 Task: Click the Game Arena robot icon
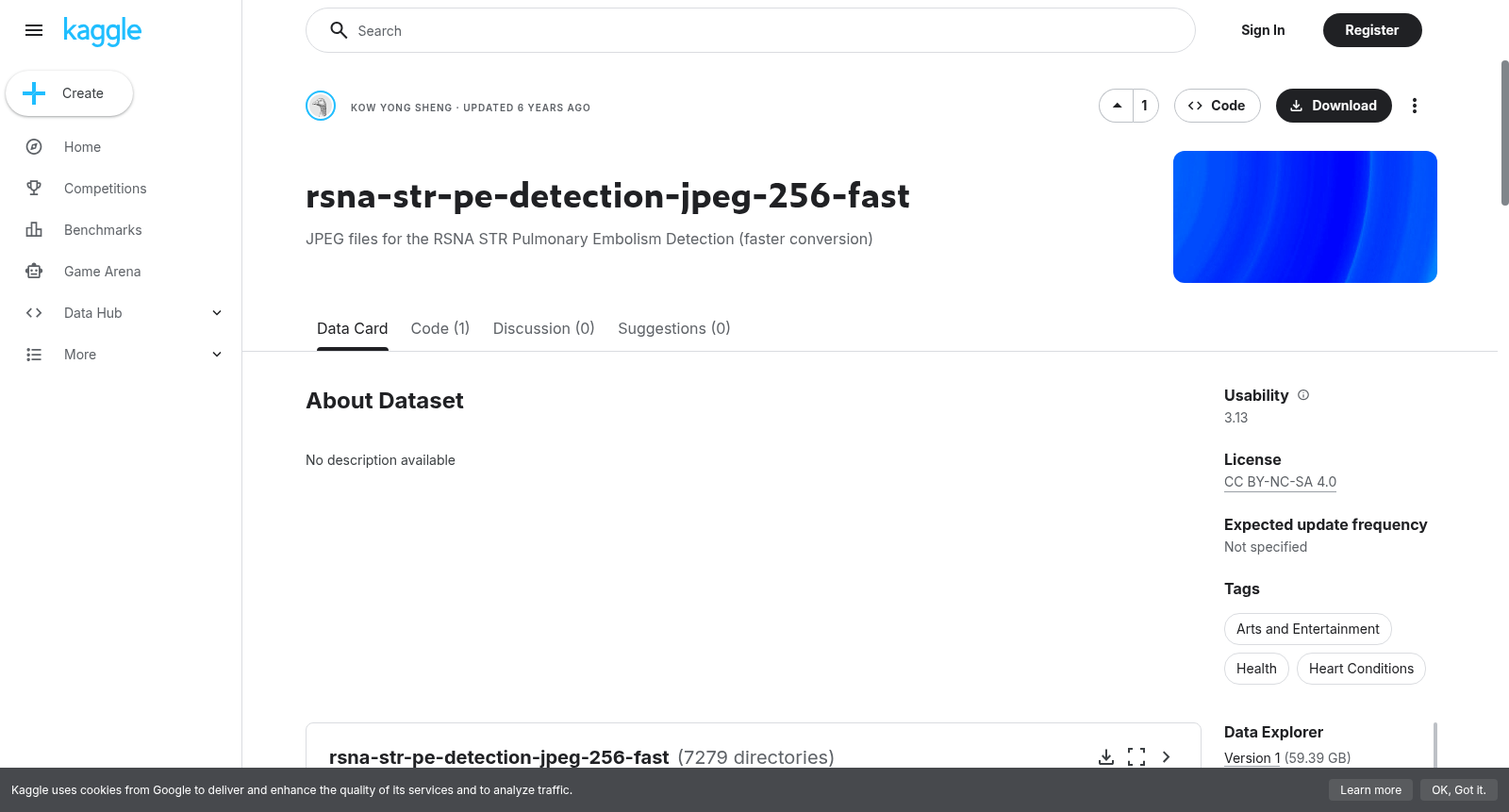34,272
